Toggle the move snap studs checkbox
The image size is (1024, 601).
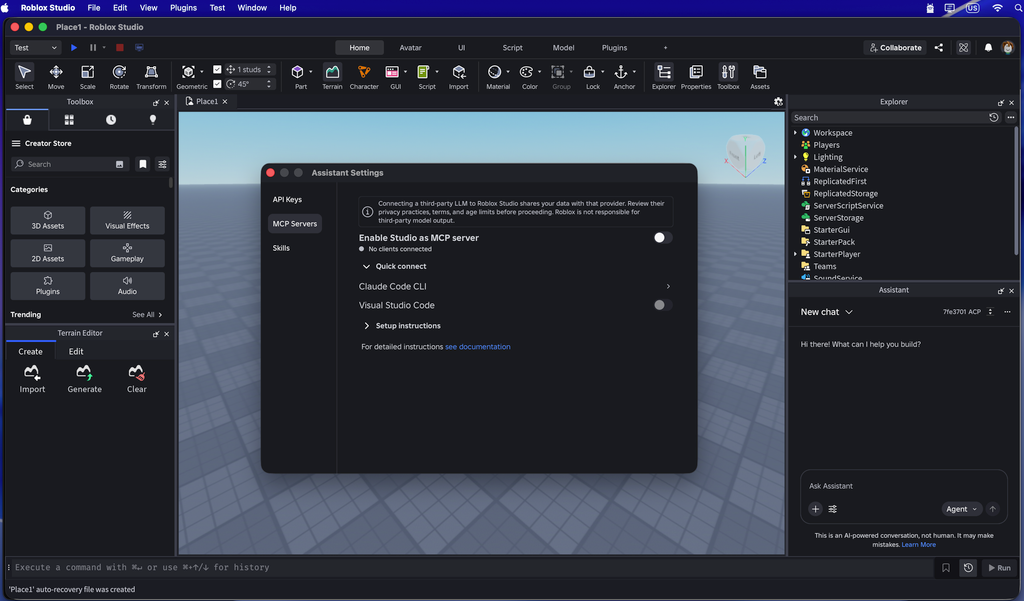pyautogui.click(x=217, y=69)
